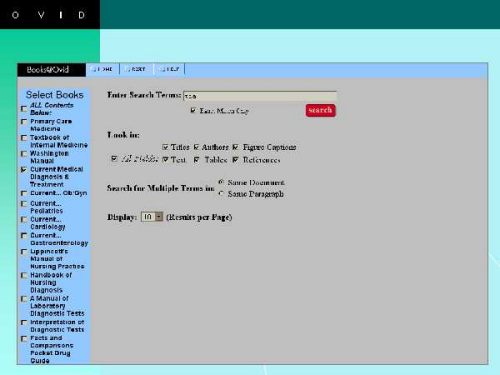Check Textbook of Internal Medicine book
Screen dimensions: 500x375
point(24,138)
